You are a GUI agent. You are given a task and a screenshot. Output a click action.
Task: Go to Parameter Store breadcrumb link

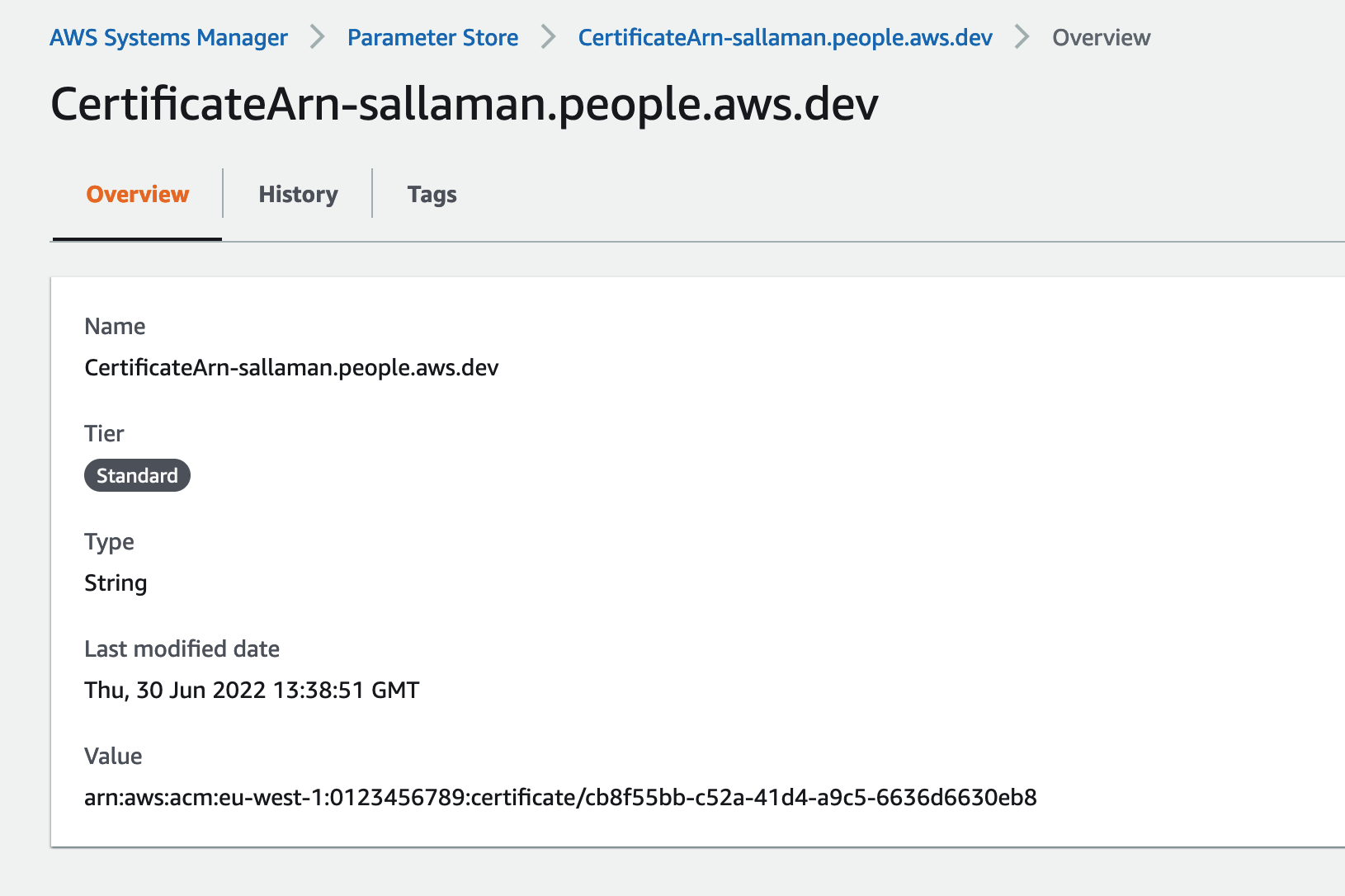pos(432,38)
